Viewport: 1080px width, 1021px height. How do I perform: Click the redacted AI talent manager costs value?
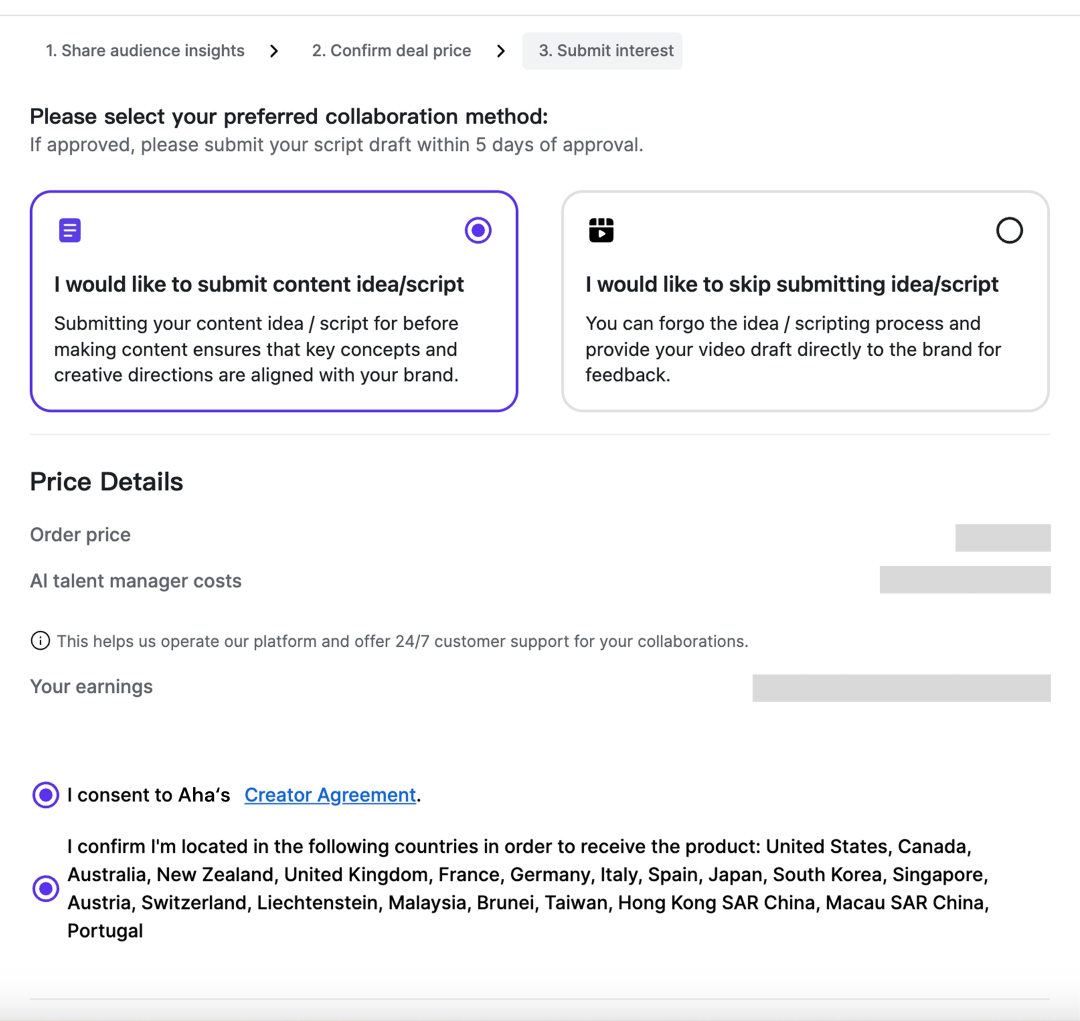pos(965,580)
